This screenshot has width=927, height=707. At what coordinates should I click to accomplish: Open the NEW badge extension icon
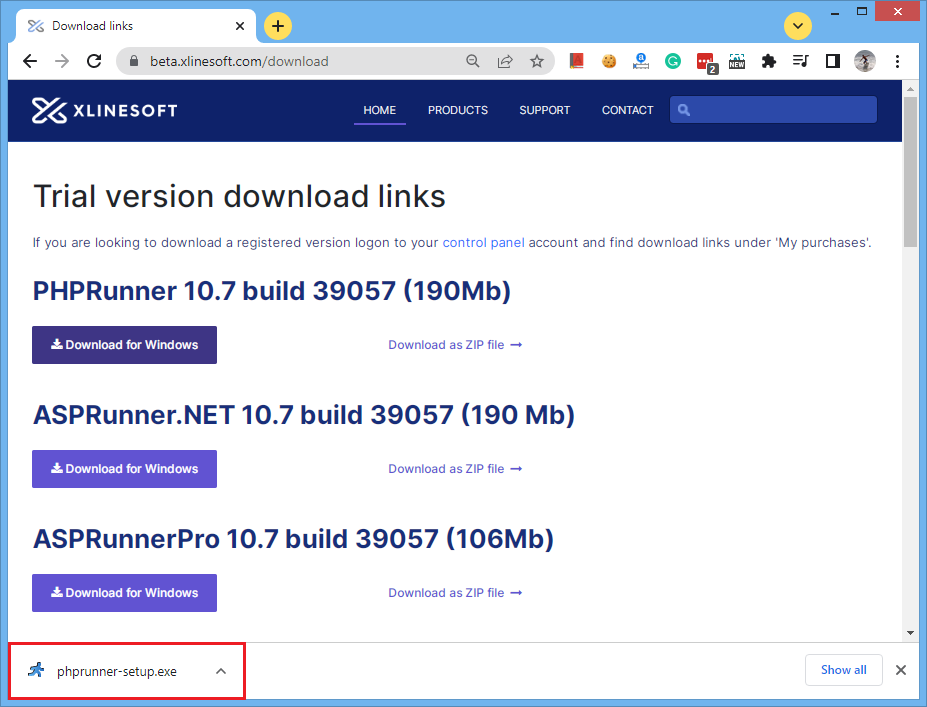point(737,61)
